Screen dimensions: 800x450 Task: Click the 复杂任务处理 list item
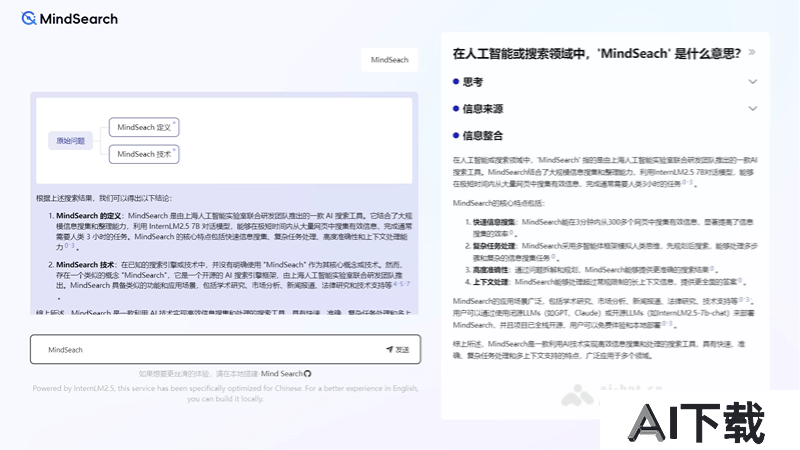(612, 252)
